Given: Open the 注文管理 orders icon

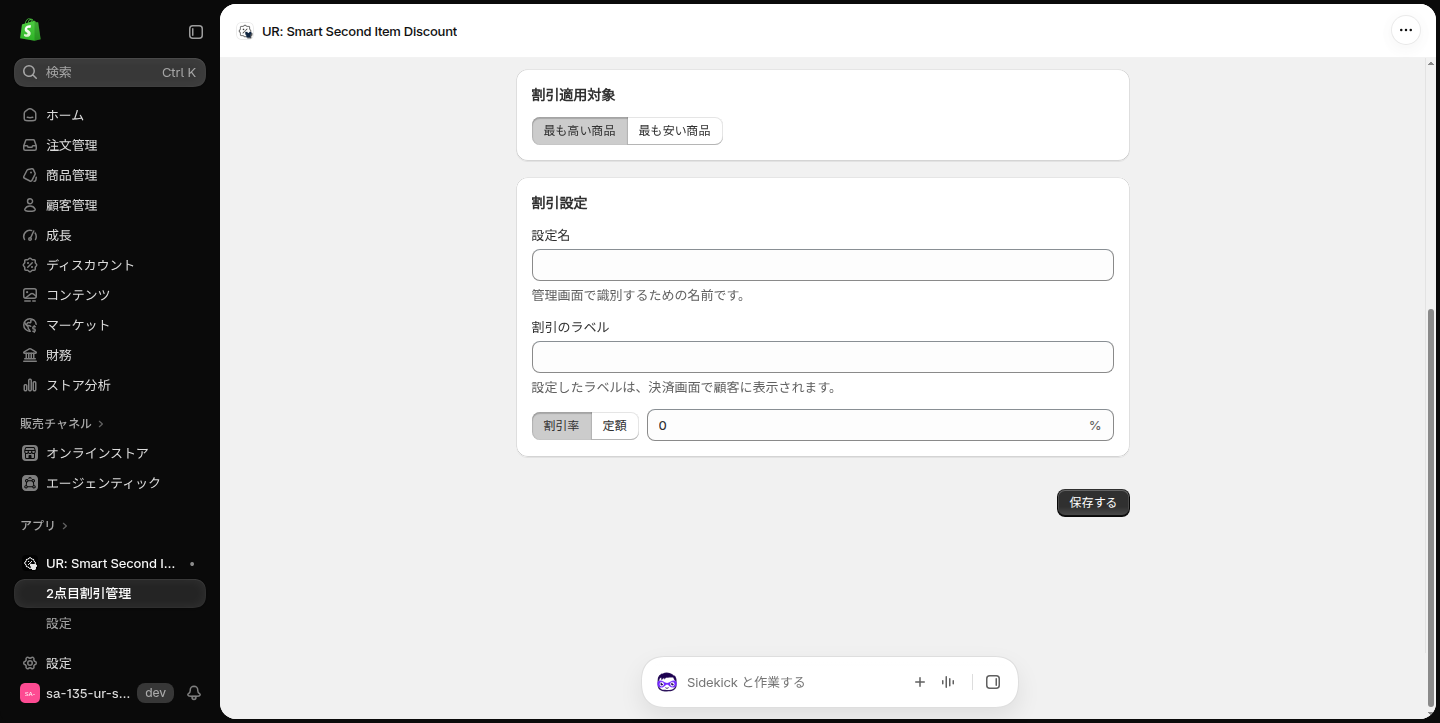Looking at the screenshot, I should tap(30, 145).
